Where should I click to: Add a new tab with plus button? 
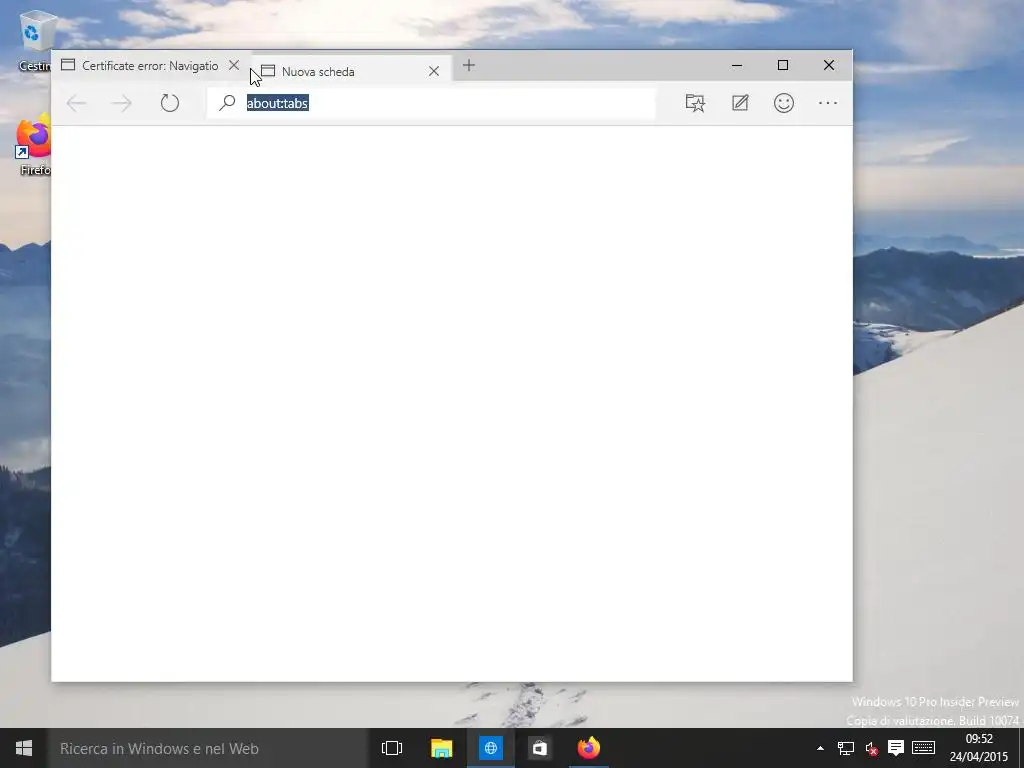pyautogui.click(x=469, y=65)
